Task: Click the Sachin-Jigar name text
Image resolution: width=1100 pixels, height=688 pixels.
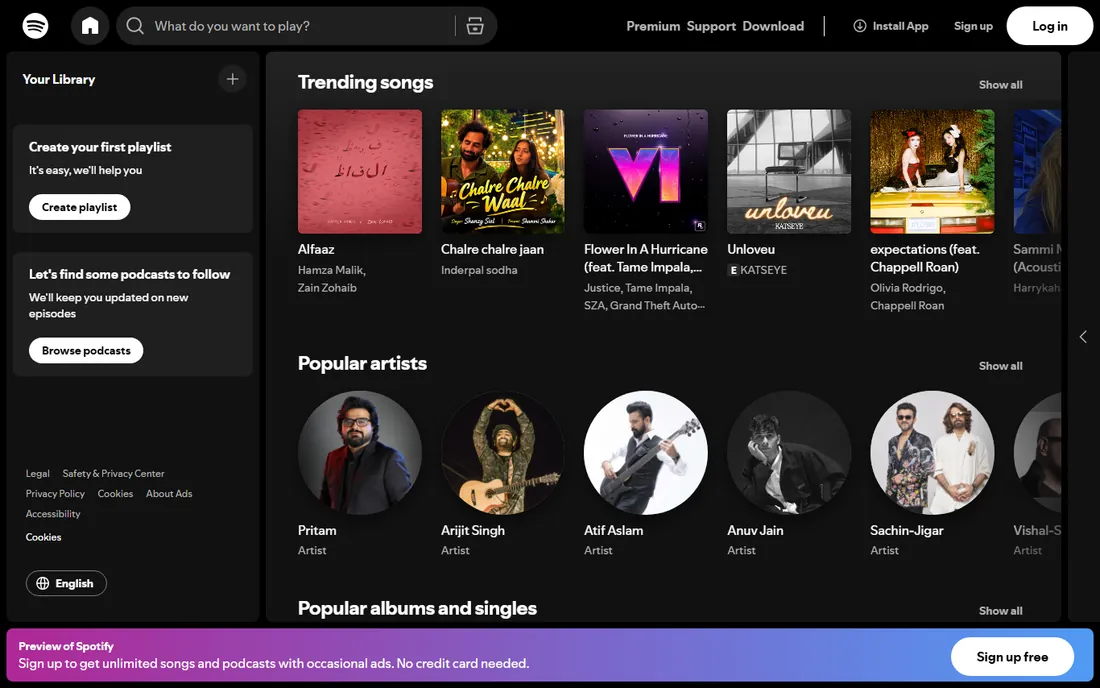Action: click(x=906, y=530)
